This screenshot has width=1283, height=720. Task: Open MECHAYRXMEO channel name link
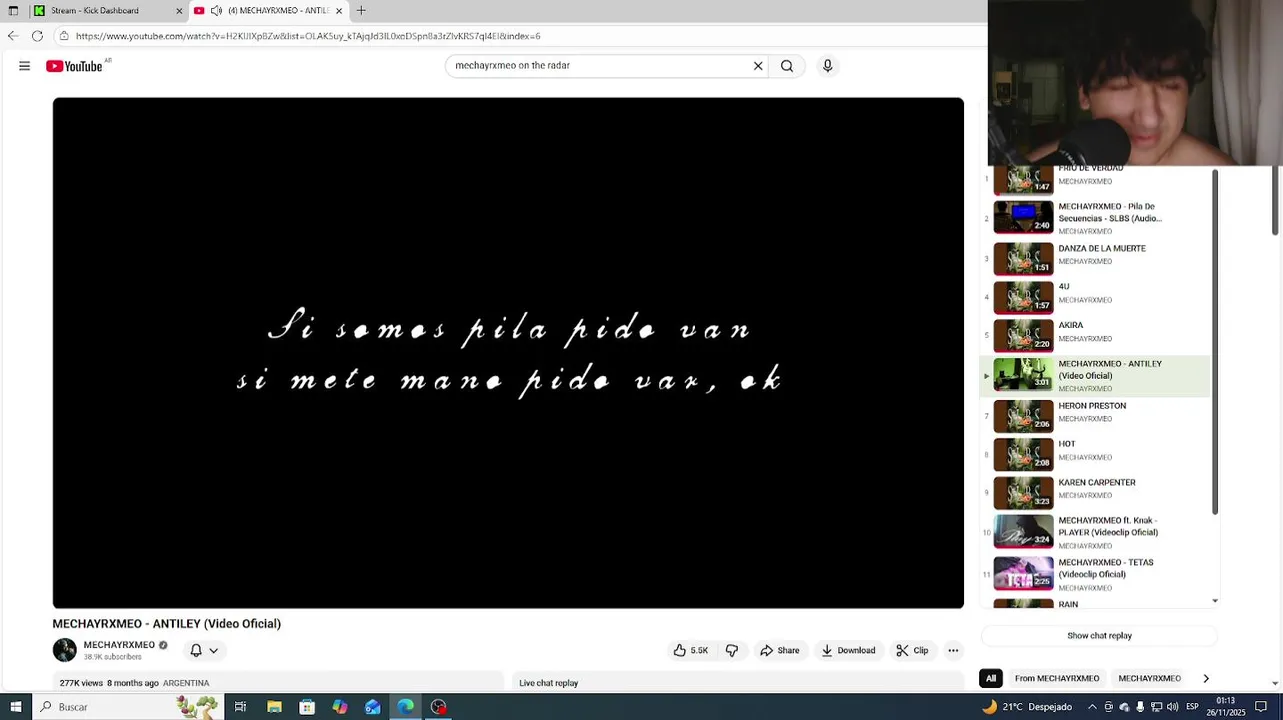[119, 645]
